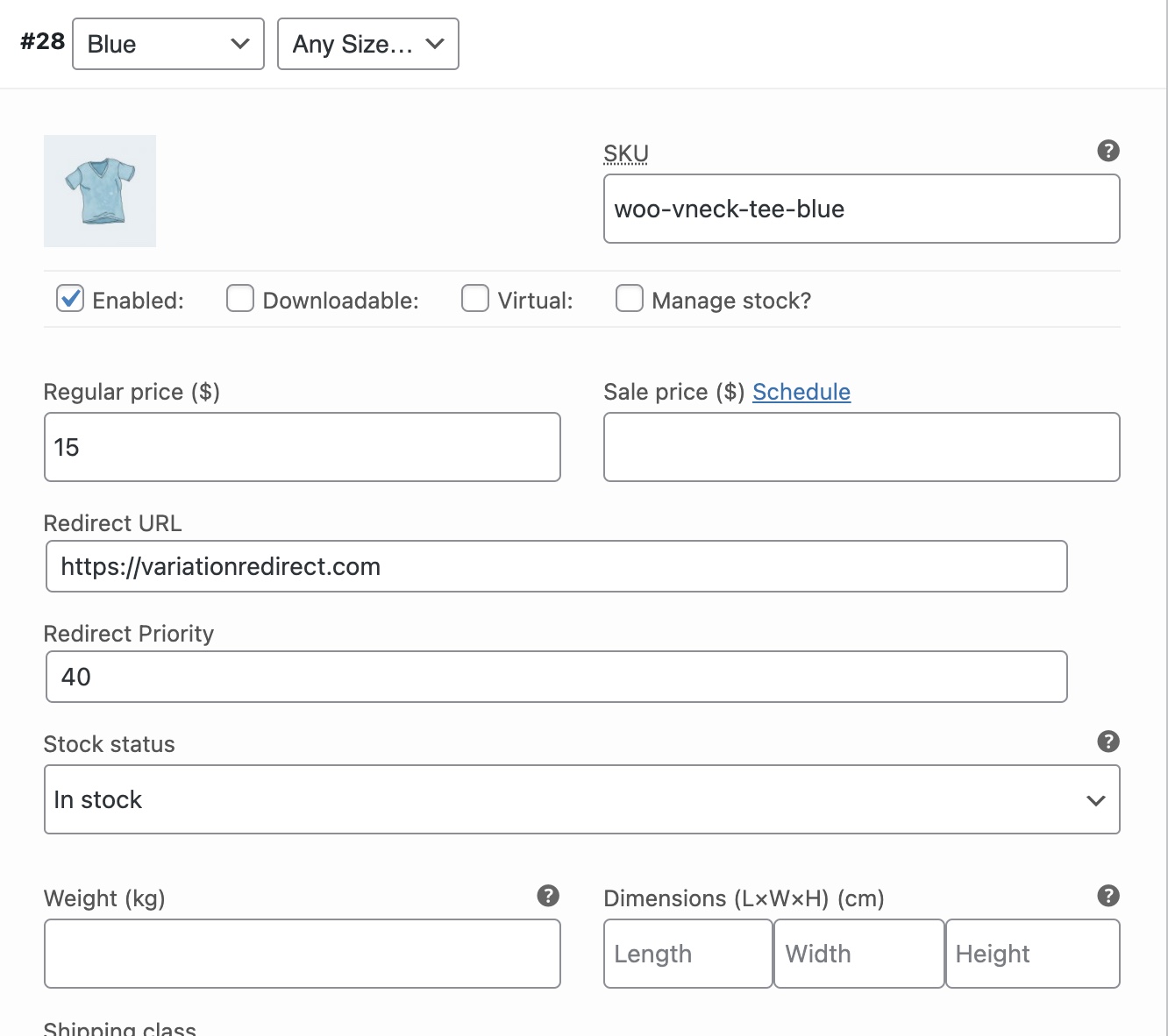Click the Redirect Priority field
1168x1036 pixels.
pyautogui.click(x=556, y=677)
